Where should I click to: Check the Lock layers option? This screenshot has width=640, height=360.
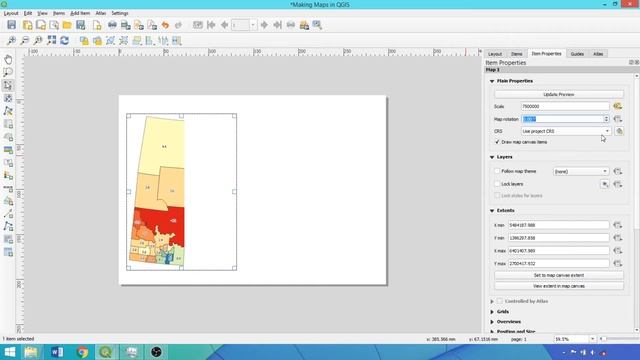497,184
